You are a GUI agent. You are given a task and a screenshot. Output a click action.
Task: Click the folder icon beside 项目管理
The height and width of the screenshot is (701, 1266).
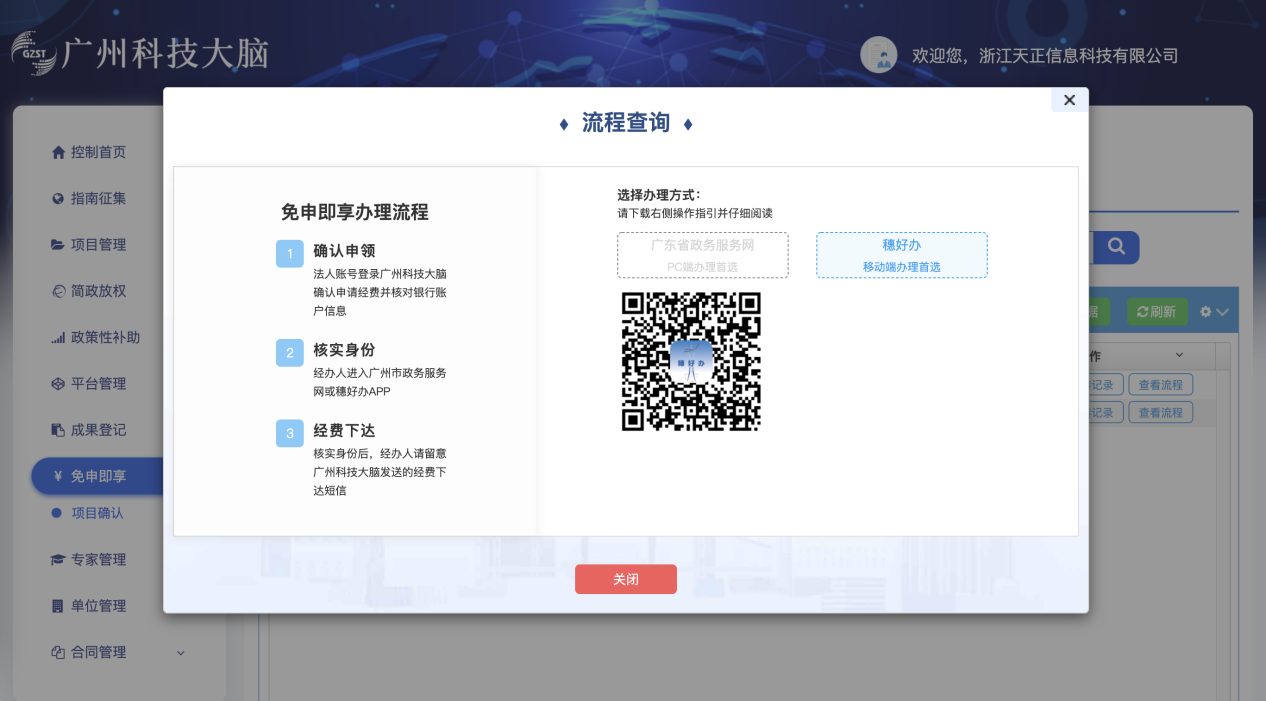pos(58,245)
